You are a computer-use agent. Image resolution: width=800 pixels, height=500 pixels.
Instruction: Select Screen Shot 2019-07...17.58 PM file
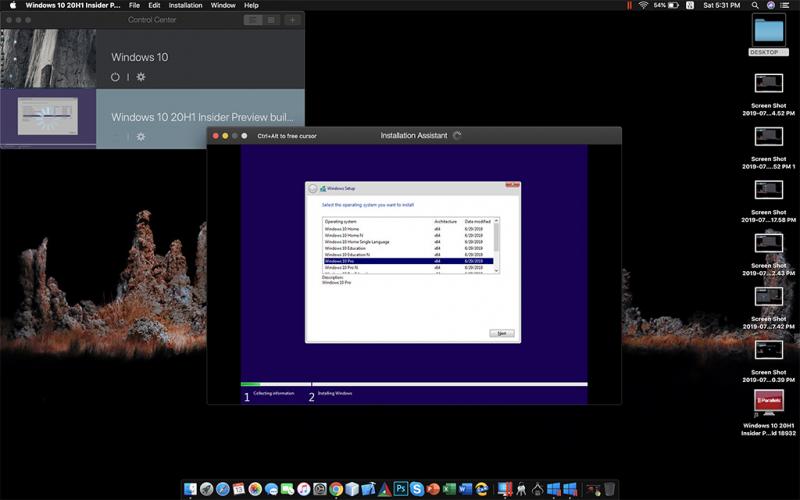click(x=768, y=190)
